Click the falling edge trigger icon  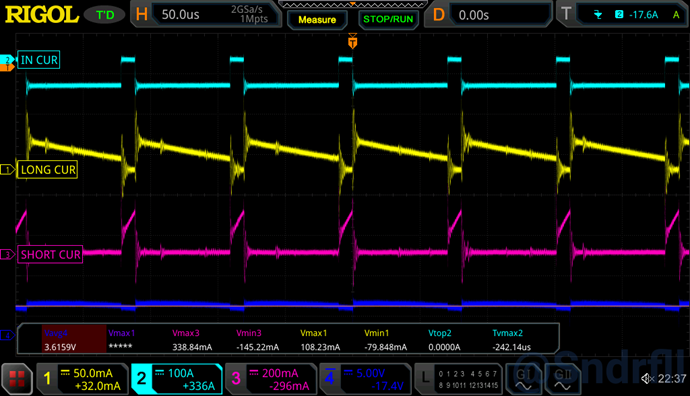(598, 15)
